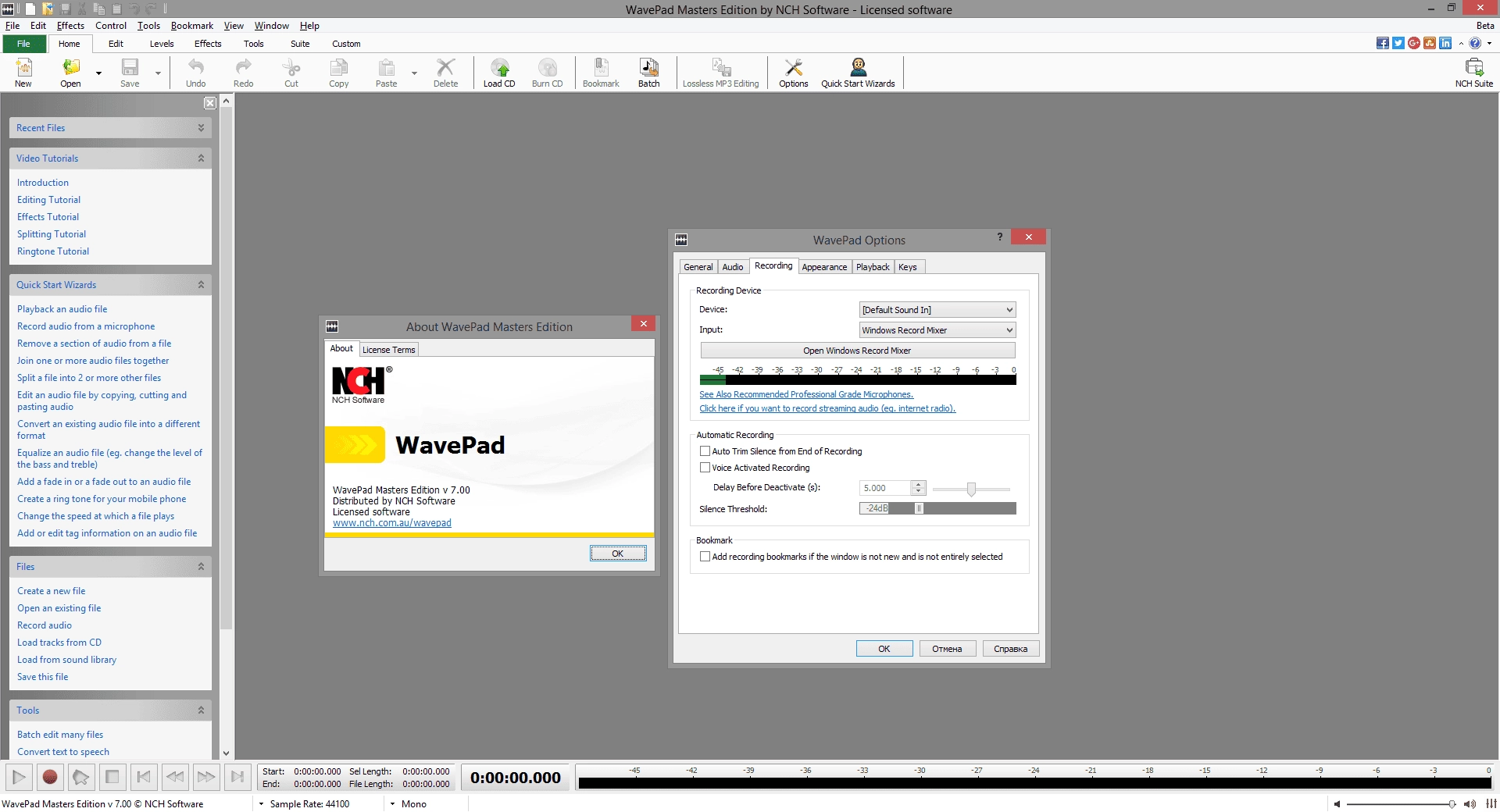Click the Twitter share icon

pos(1398,43)
